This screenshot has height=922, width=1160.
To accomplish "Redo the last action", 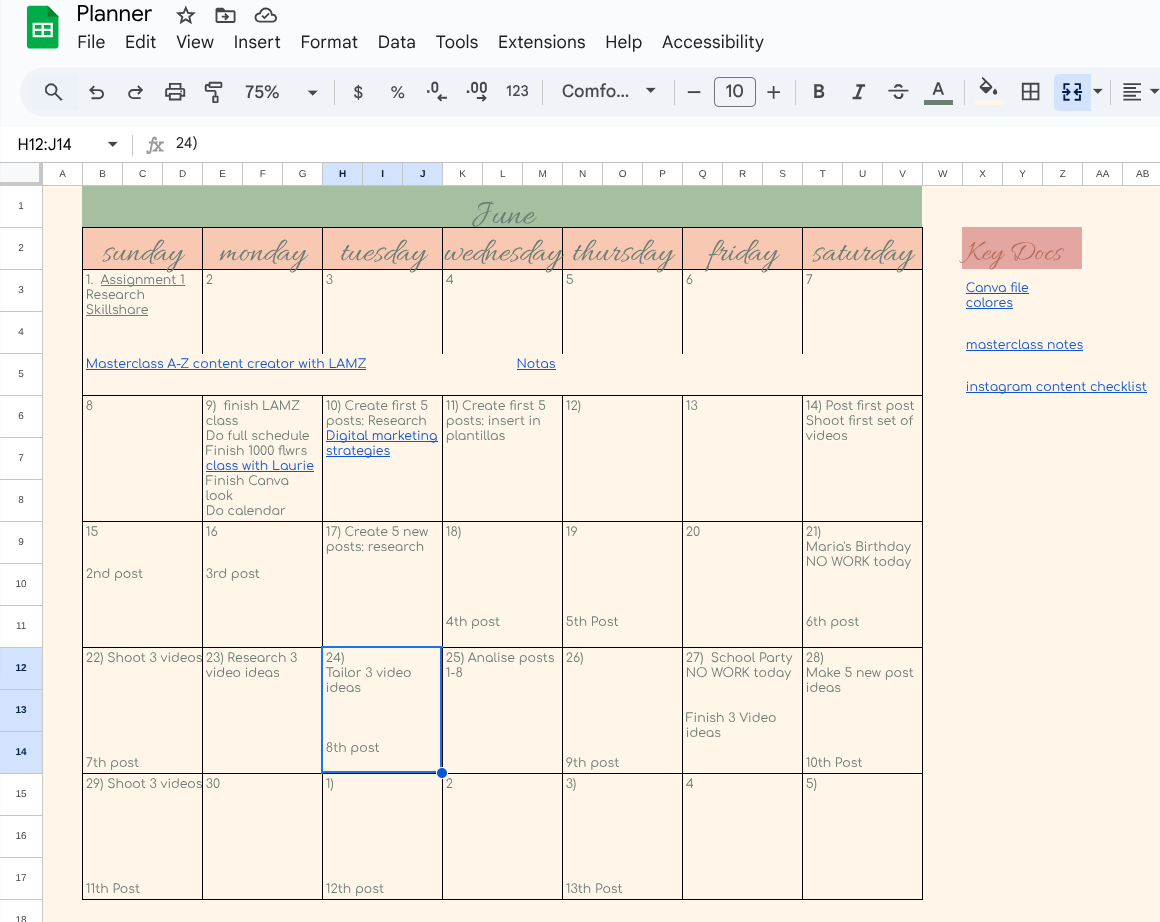I will click(x=135, y=92).
